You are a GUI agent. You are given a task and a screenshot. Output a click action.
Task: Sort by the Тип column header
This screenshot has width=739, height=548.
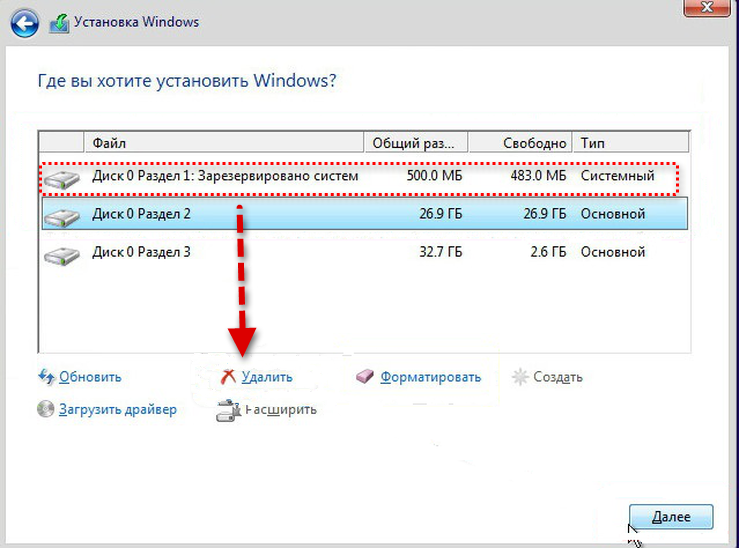(631, 143)
